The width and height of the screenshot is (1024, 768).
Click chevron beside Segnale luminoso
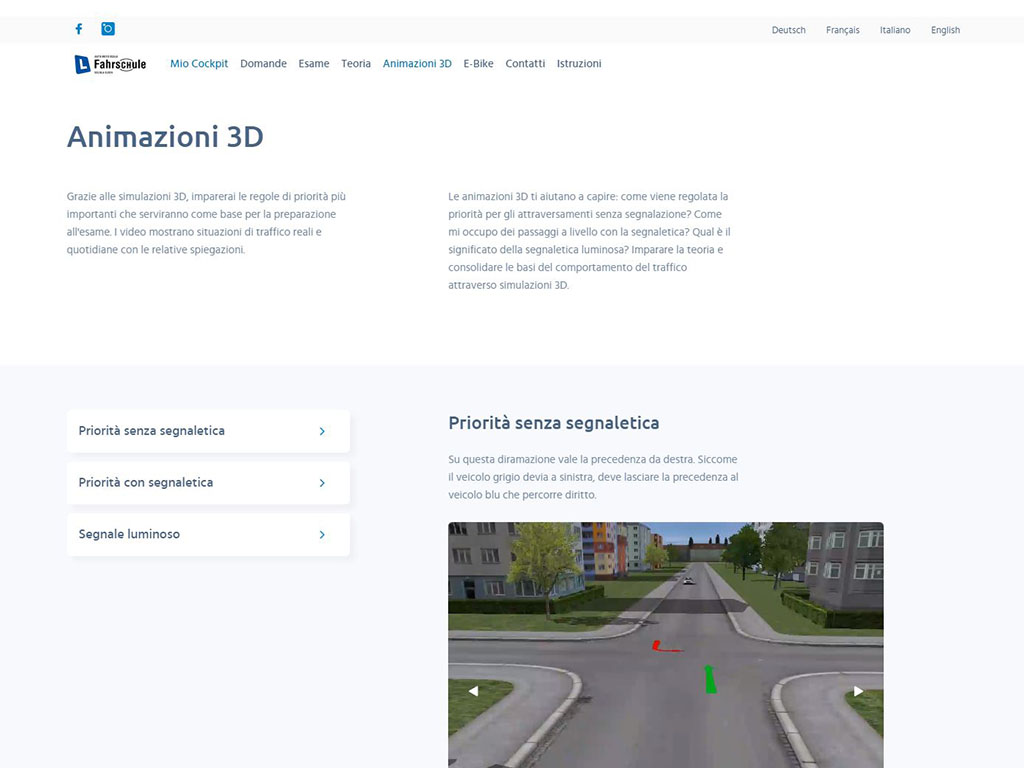point(322,535)
